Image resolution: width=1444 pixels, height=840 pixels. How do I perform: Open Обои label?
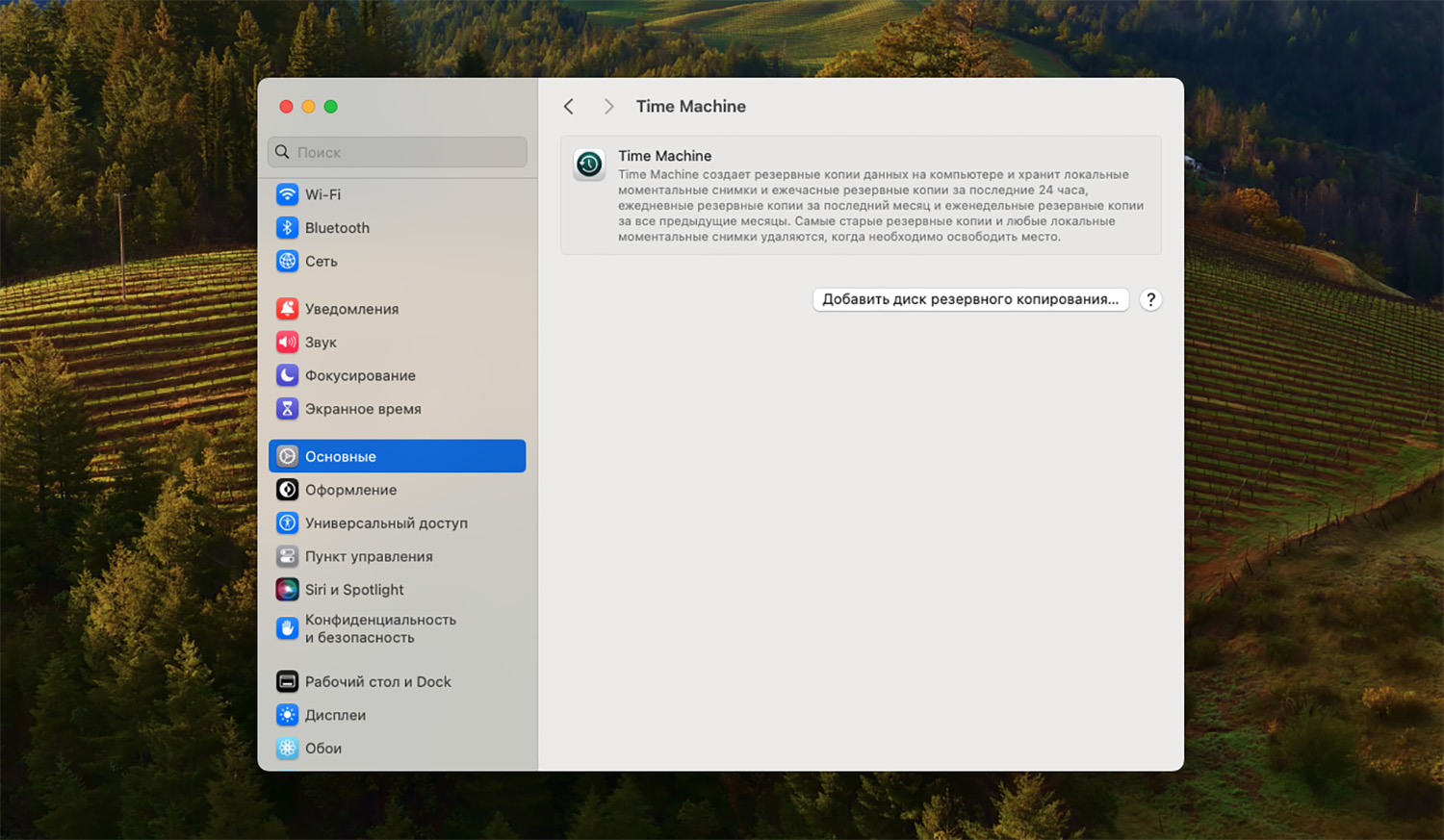click(323, 749)
